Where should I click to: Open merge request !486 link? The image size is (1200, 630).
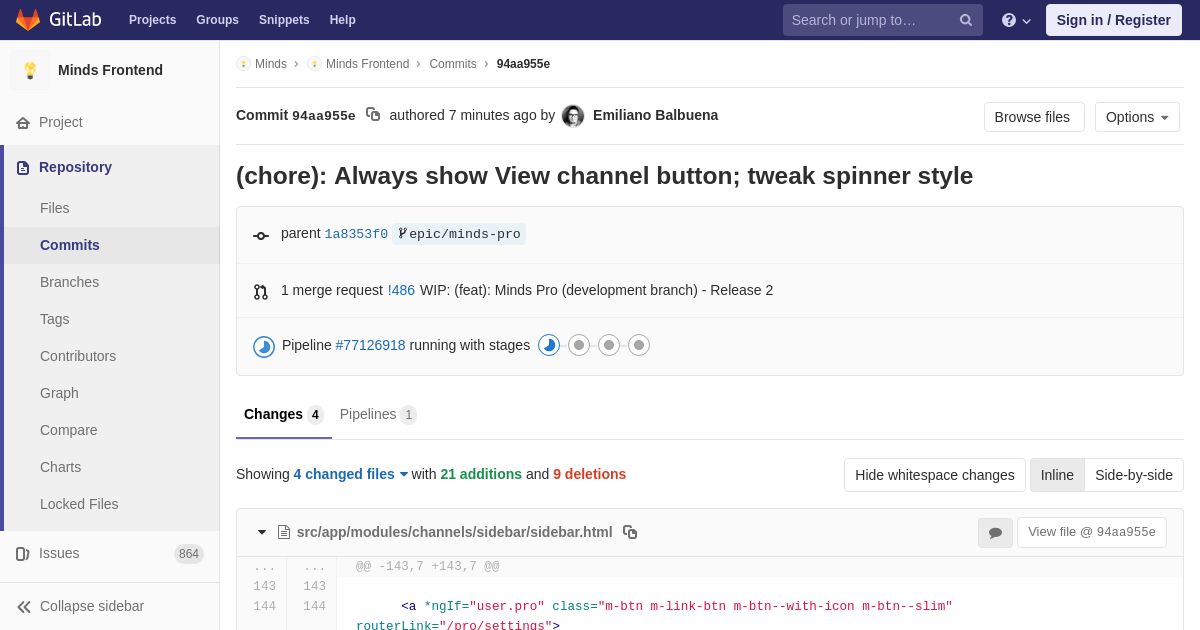(x=401, y=290)
